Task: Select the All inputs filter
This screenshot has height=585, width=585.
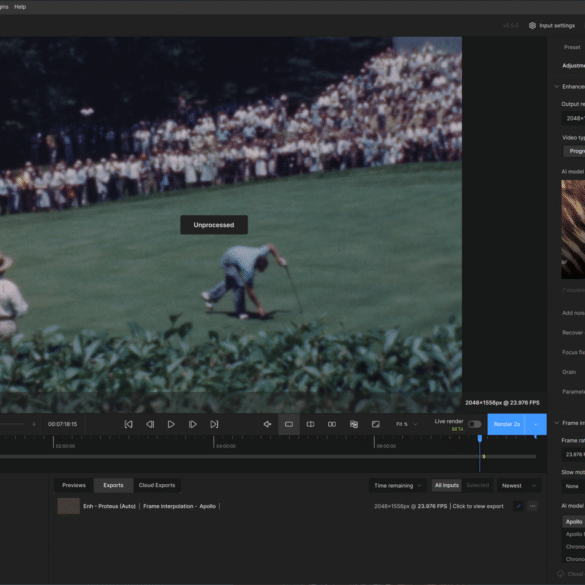Action: click(447, 485)
